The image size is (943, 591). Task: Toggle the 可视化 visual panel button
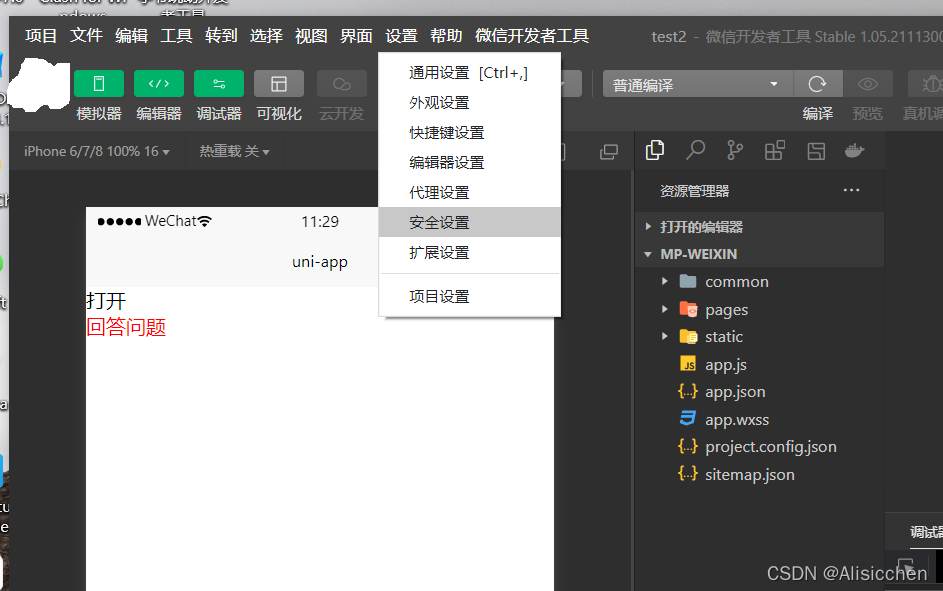coord(279,84)
